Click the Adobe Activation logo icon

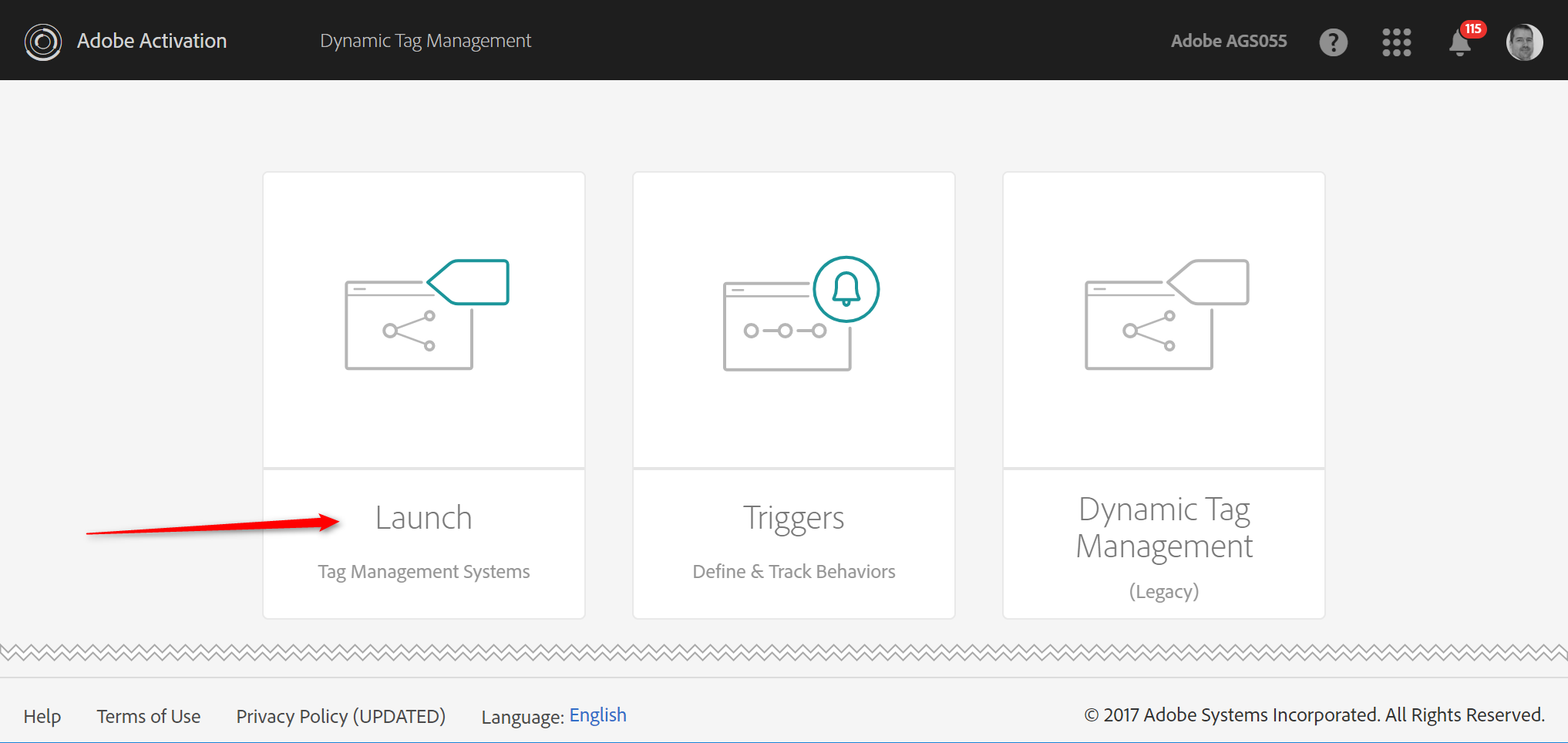[x=42, y=42]
